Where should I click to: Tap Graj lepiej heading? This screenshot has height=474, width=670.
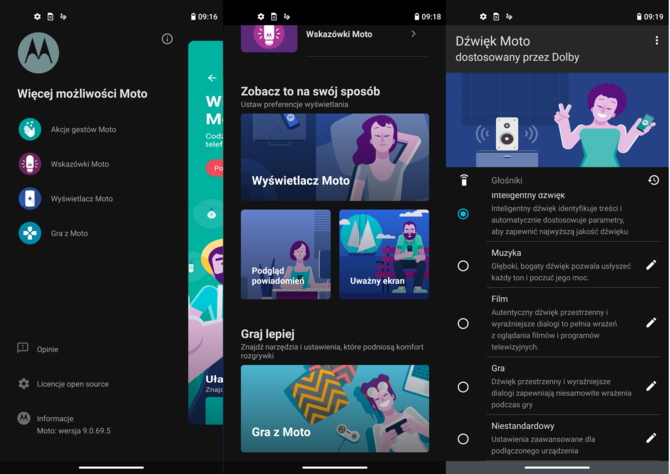[267, 334]
